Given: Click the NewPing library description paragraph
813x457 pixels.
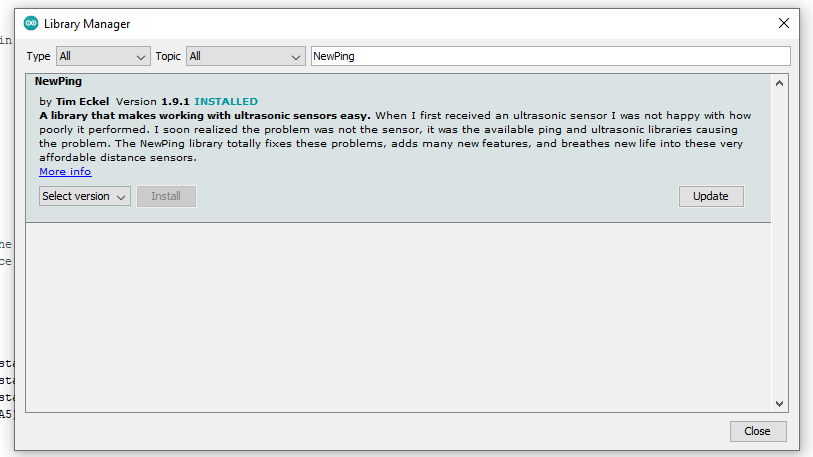Looking at the screenshot, I should click(x=395, y=136).
